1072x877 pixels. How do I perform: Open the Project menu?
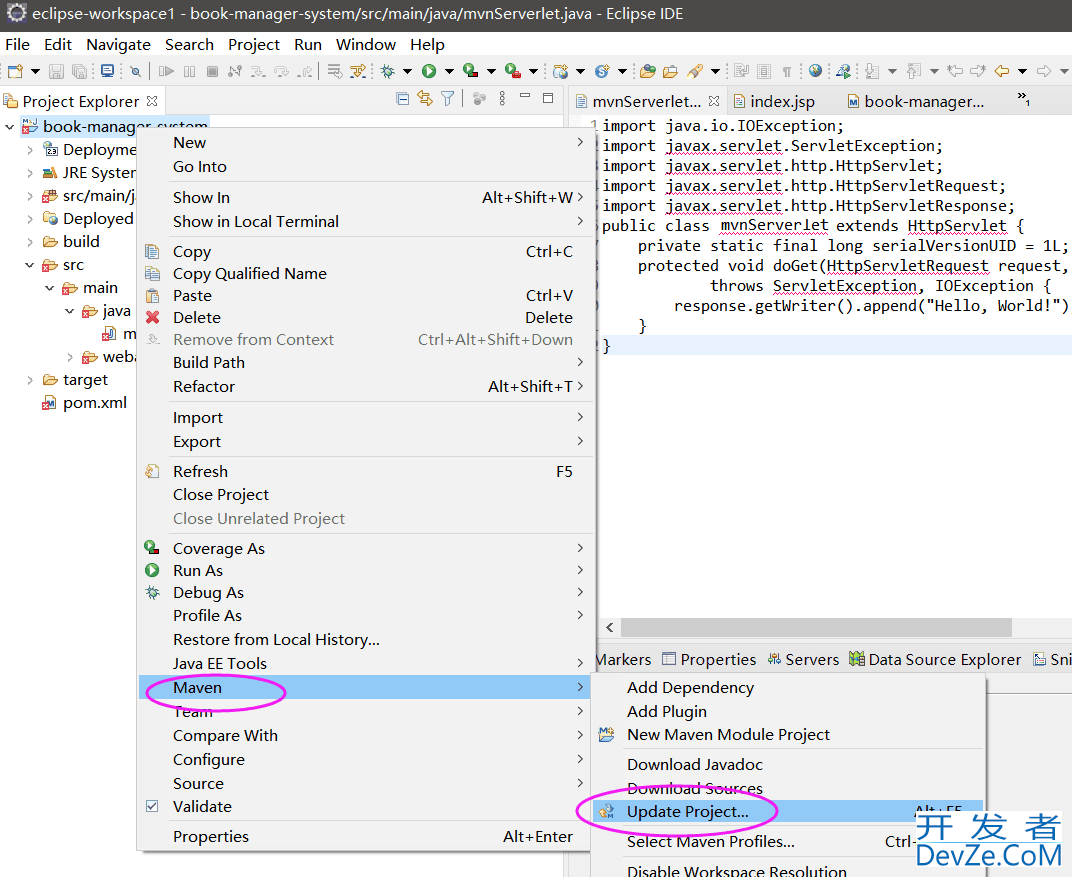click(x=254, y=44)
